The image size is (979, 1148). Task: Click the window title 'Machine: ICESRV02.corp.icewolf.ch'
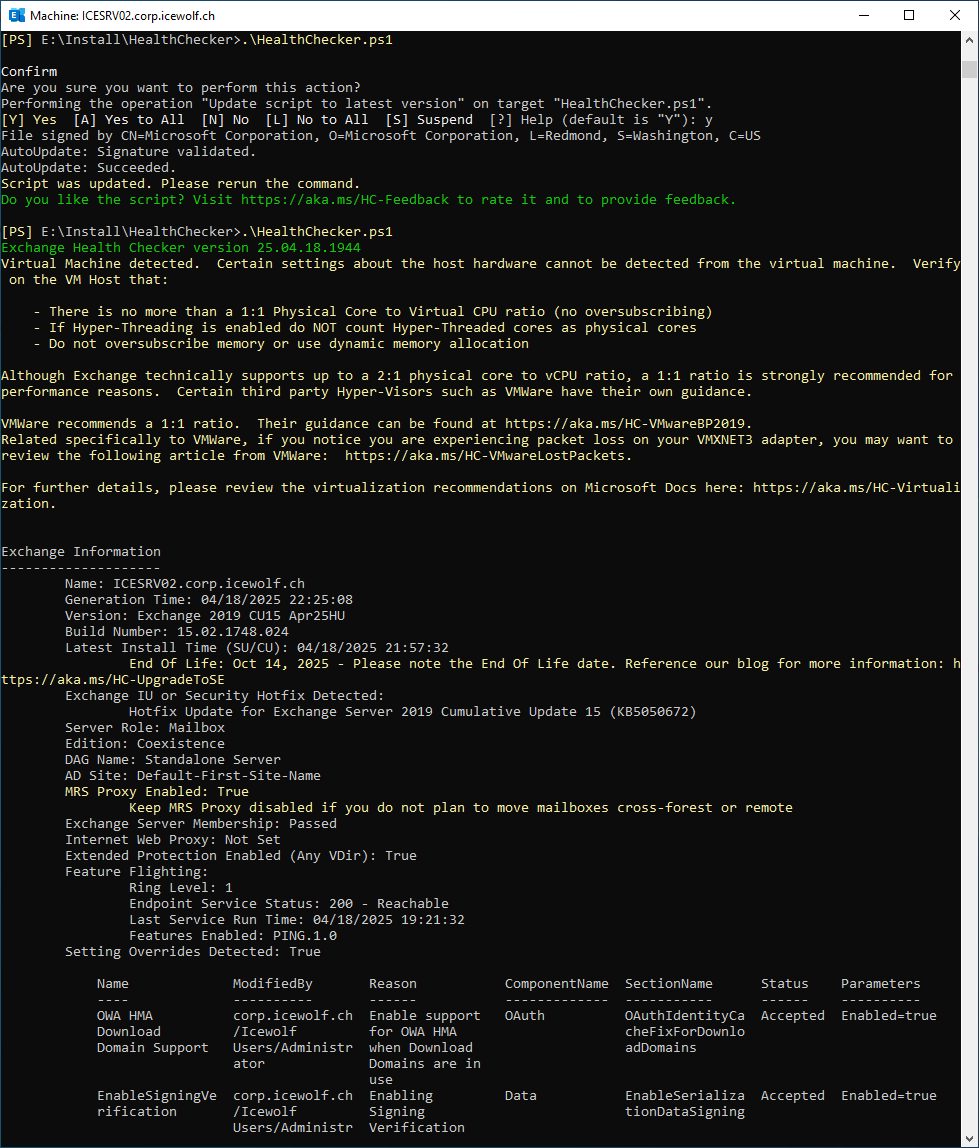pos(122,15)
